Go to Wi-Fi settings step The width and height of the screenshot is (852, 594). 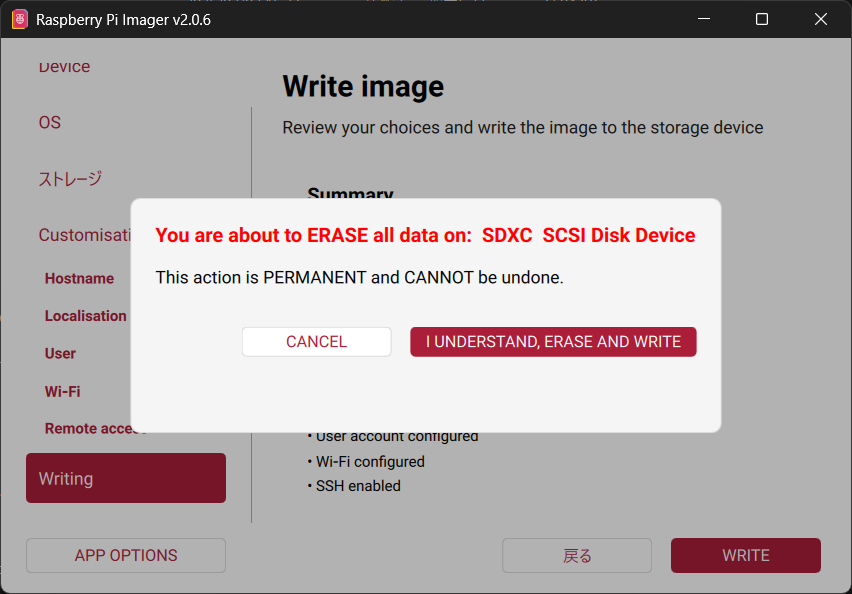pos(62,391)
